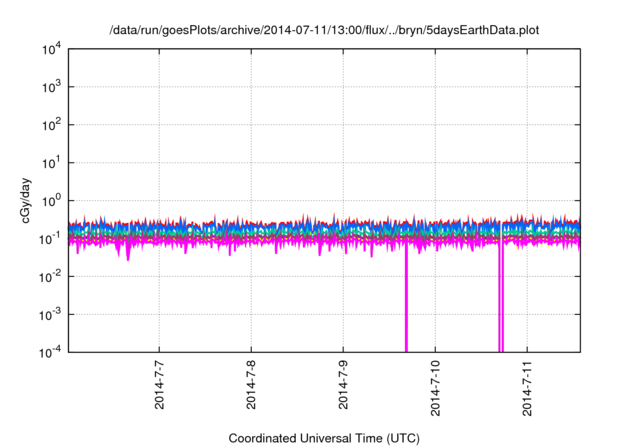
Task: Click the 10^3 y-axis tick label
Action: pos(51,87)
